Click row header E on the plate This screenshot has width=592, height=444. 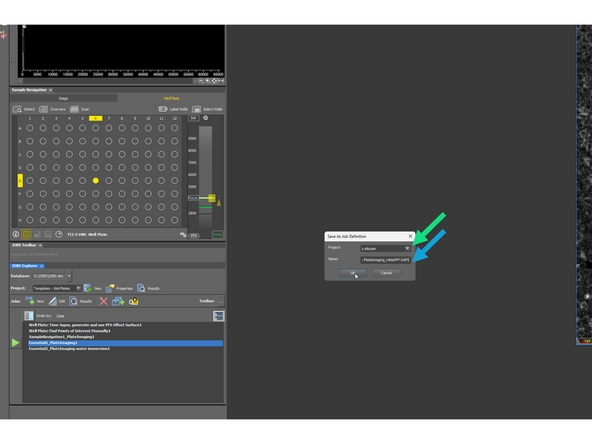[x=20, y=180]
